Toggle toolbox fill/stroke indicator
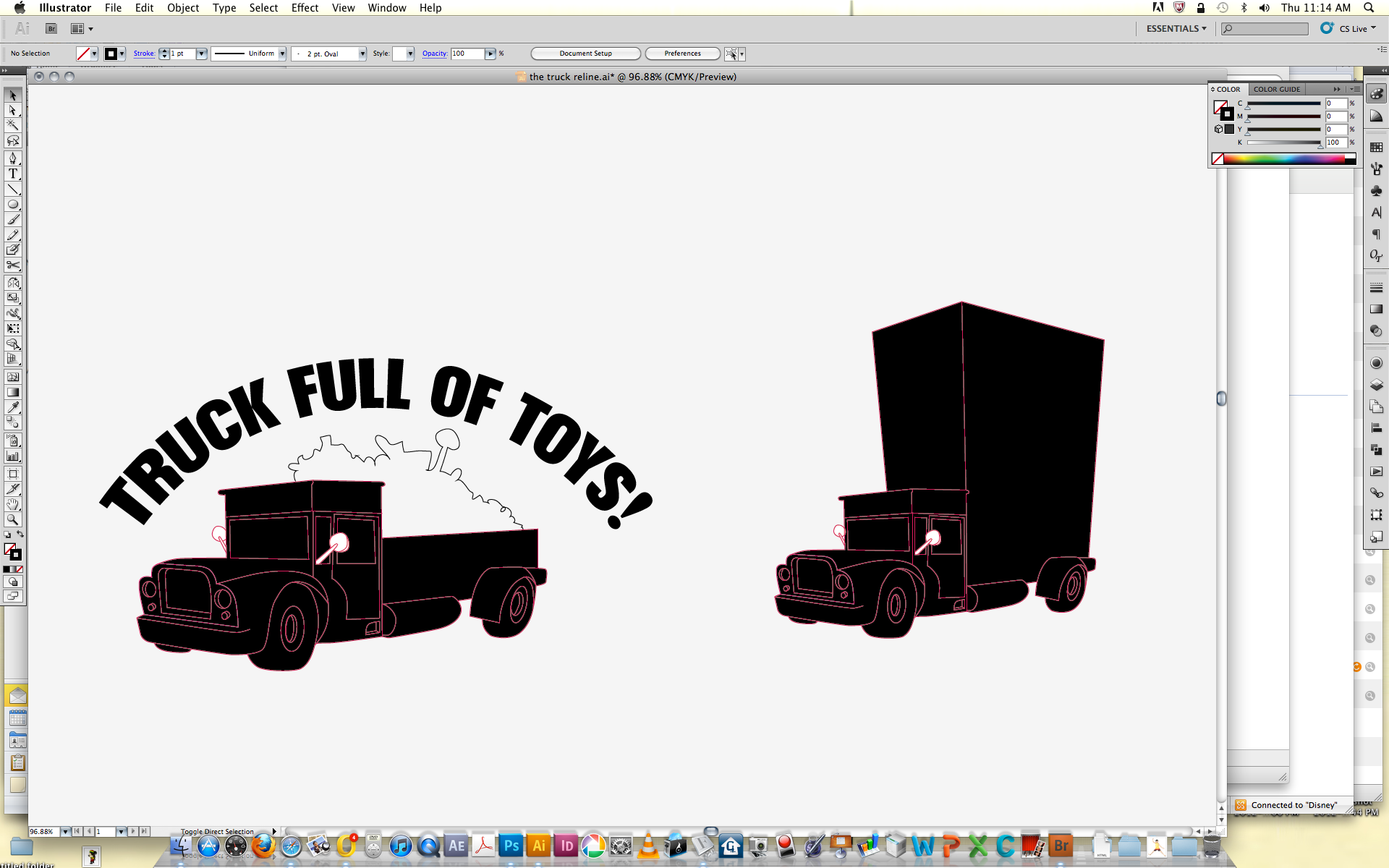The image size is (1389, 868). point(12,552)
